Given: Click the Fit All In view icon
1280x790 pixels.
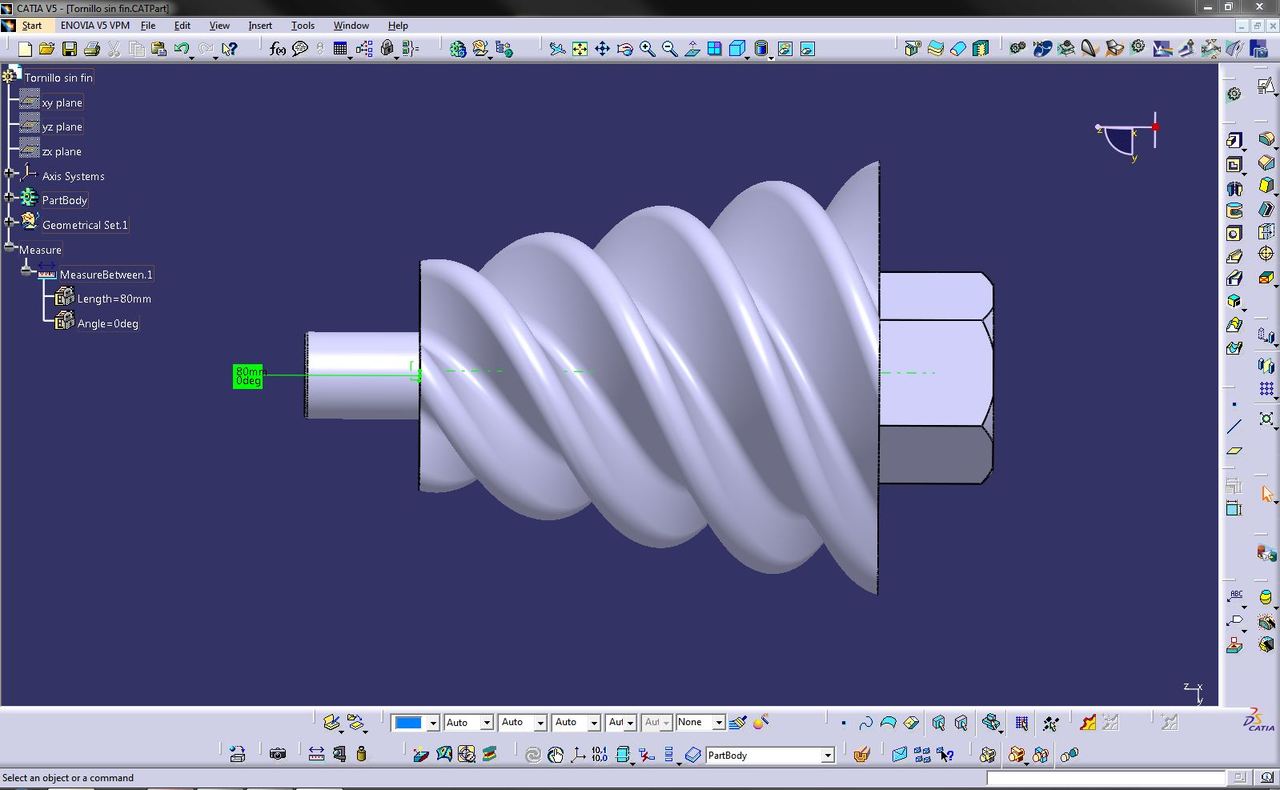Looking at the screenshot, I should (x=580, y=48).
